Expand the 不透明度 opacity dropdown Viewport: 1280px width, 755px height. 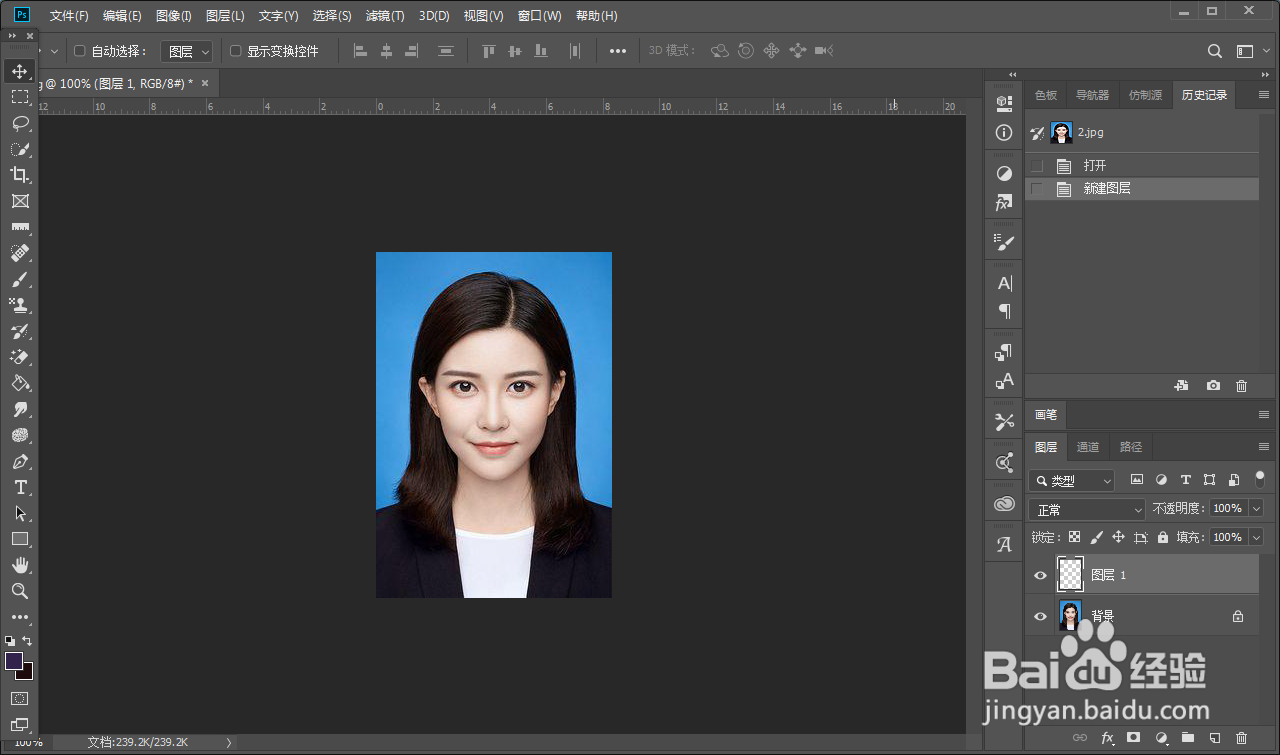[1256, 509]
